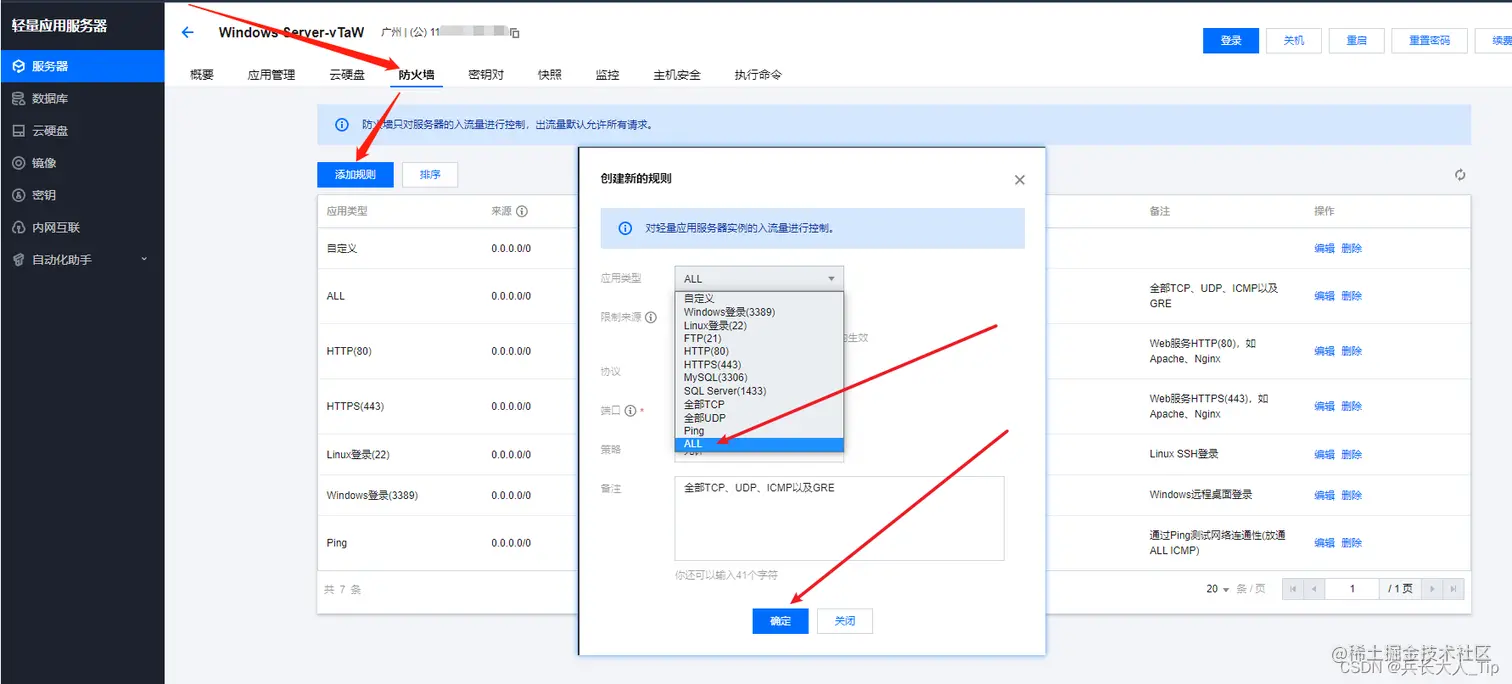
Task: Click 确定 to confirm the new rule
Action: 780,620
